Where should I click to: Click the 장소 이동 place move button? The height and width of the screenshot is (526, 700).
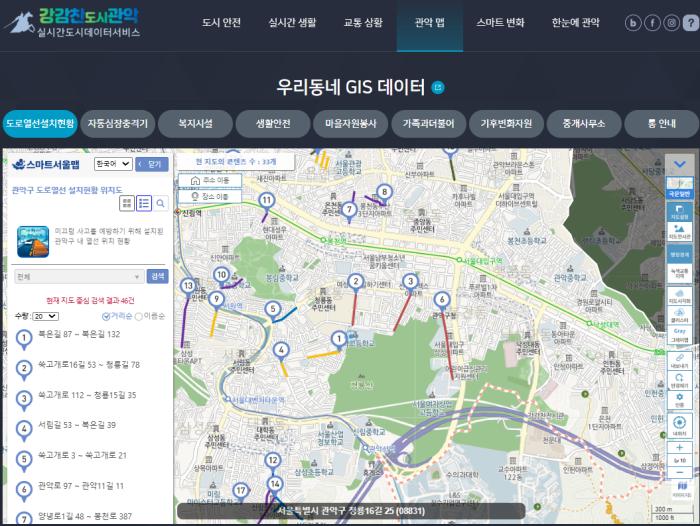pyautogui.click(x=210, y=196)
